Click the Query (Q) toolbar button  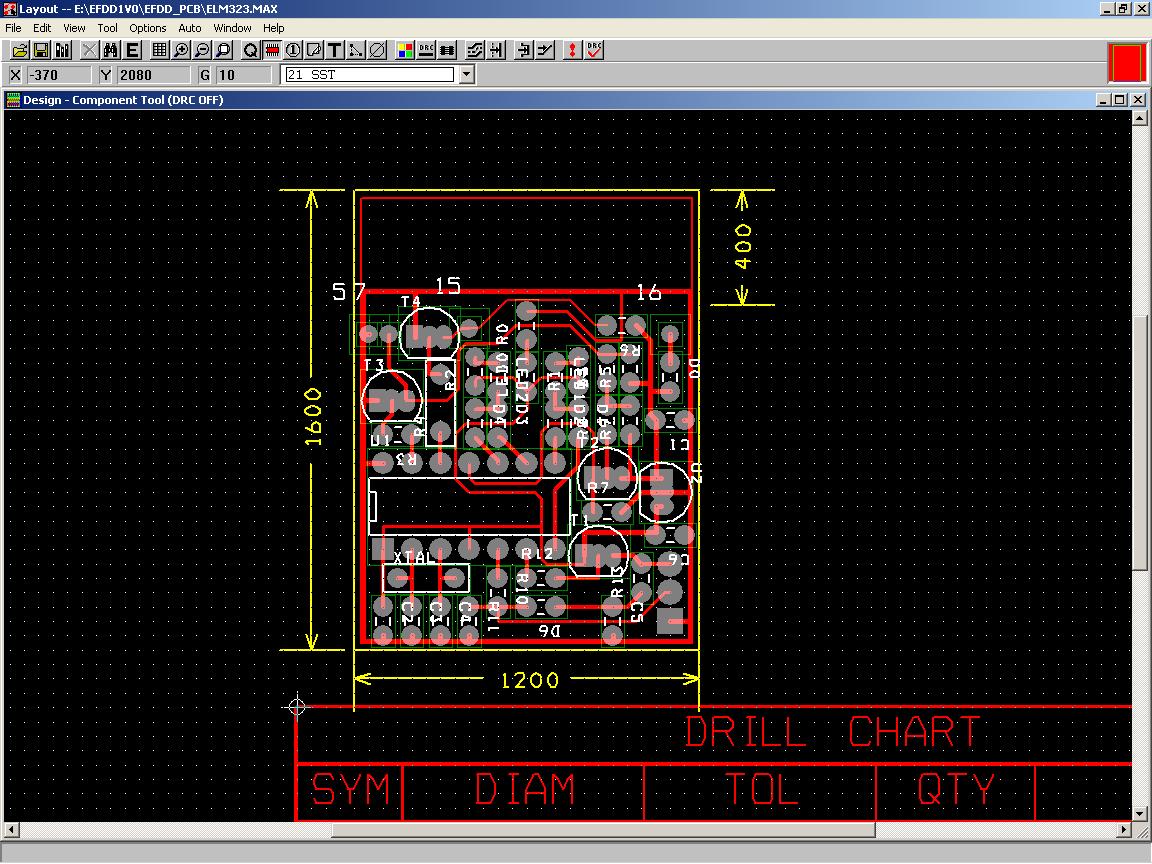(251, 50)
